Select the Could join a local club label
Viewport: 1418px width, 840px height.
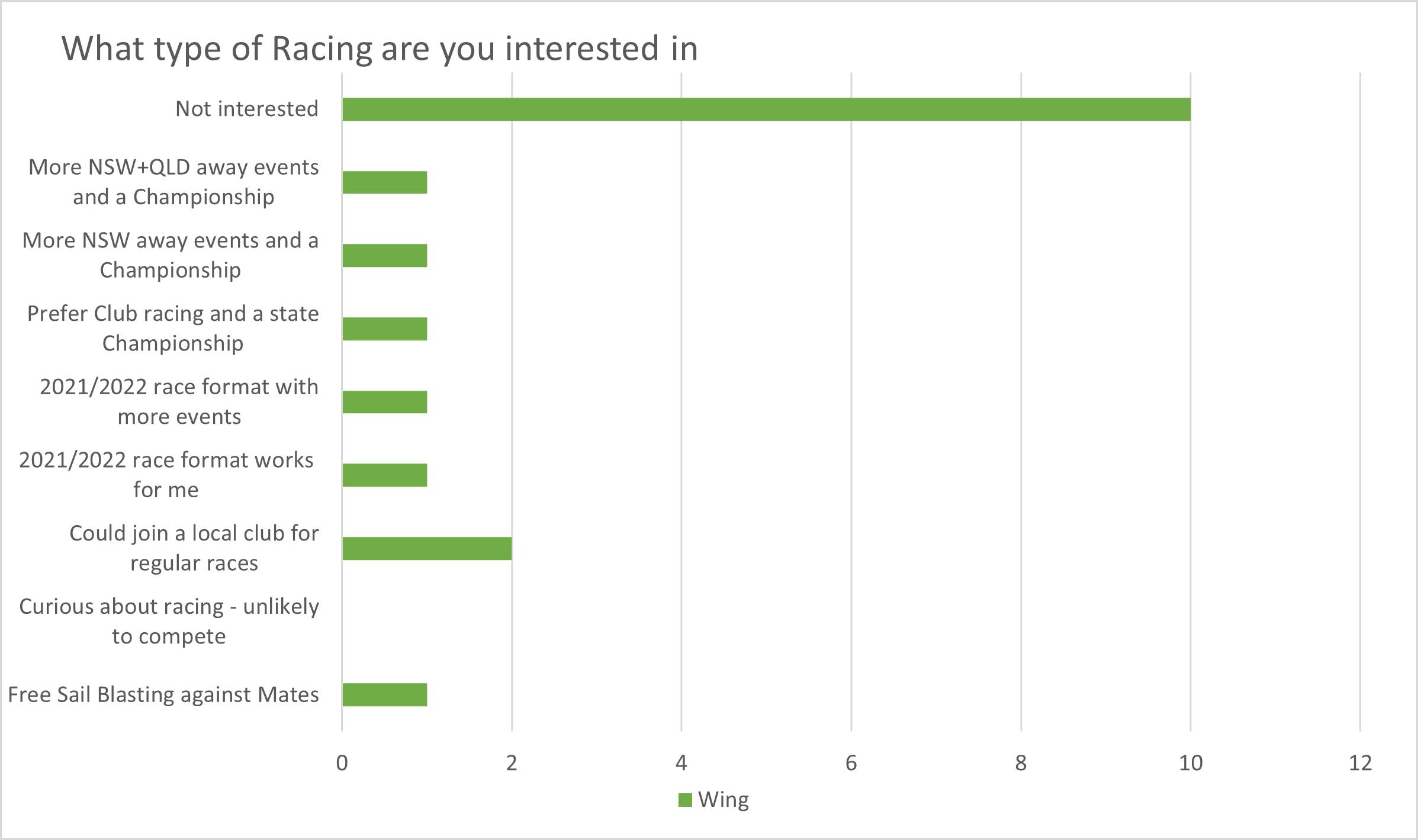click(194, 548)
